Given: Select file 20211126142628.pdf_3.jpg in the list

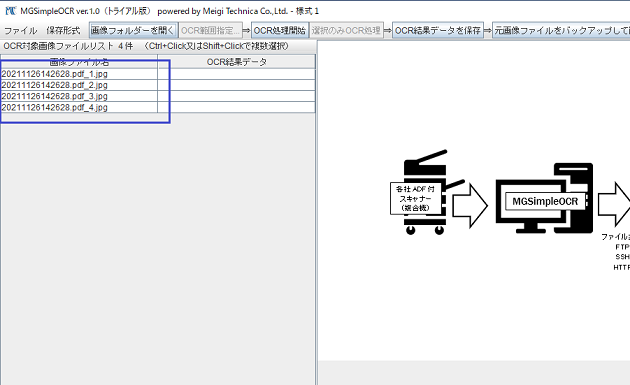Looking at the screenshot, I should [x=79, y=96].
